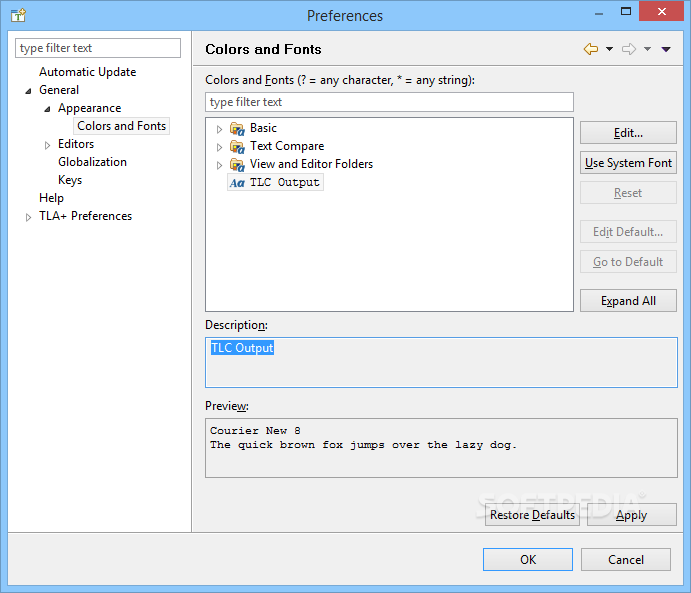Select the Appearance page

pyautogui.click(x=89, y=108)
